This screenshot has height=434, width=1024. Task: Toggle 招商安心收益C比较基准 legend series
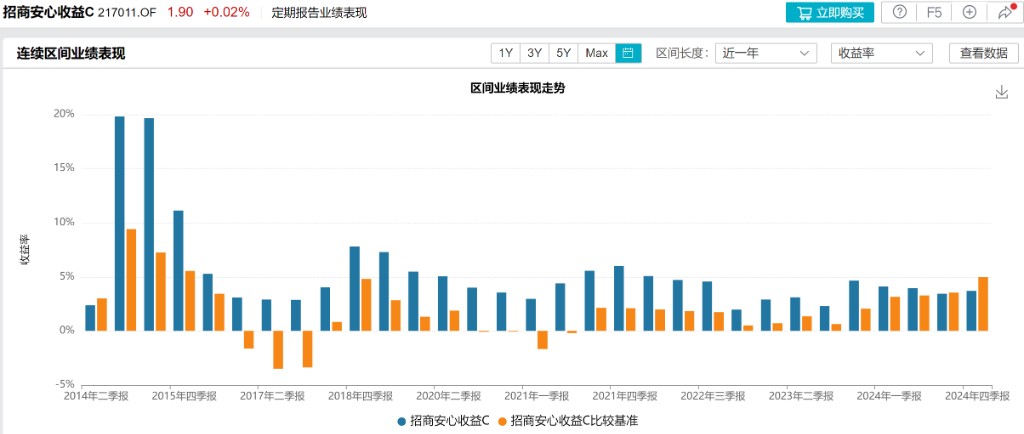tap(568, 421)
